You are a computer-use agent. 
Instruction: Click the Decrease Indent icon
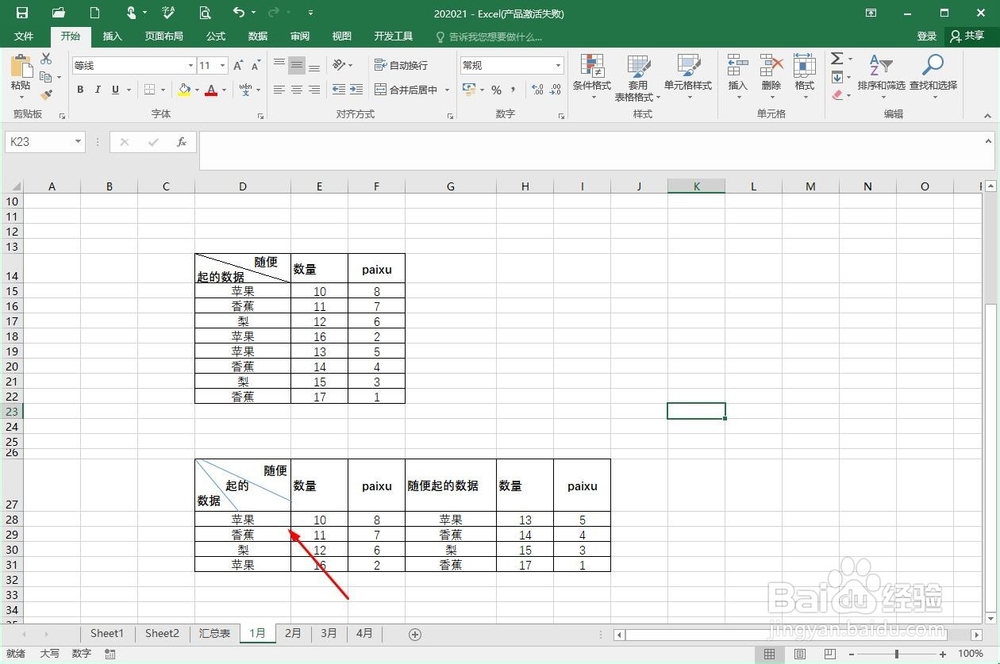(339, 89)
